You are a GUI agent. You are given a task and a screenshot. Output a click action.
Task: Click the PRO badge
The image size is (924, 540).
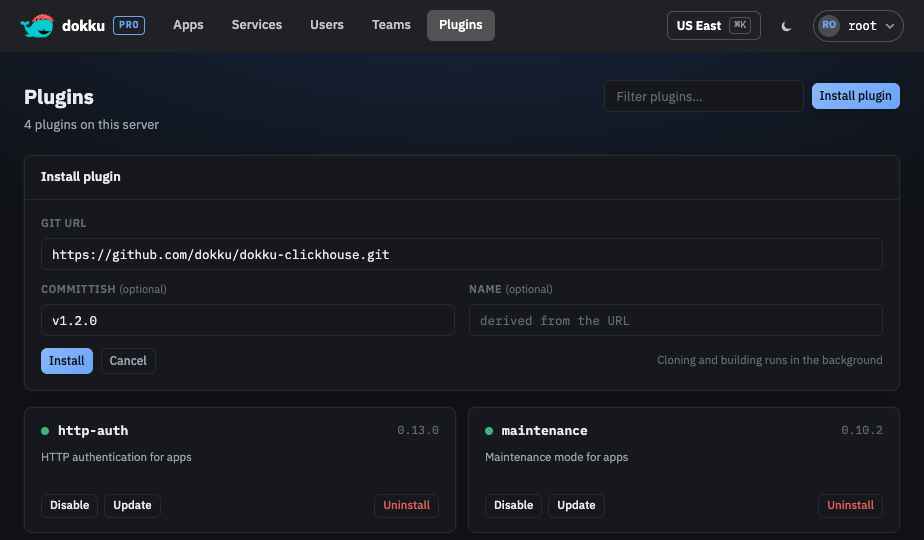(x=128, y=25)
